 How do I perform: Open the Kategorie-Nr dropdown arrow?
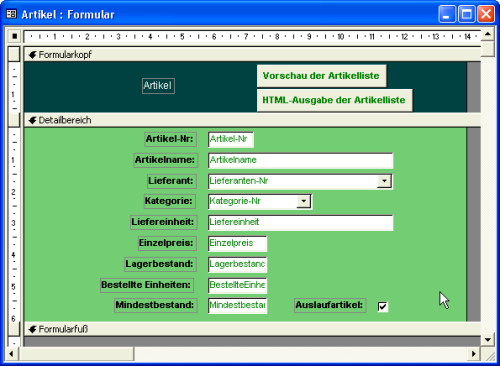coord(304,202)
